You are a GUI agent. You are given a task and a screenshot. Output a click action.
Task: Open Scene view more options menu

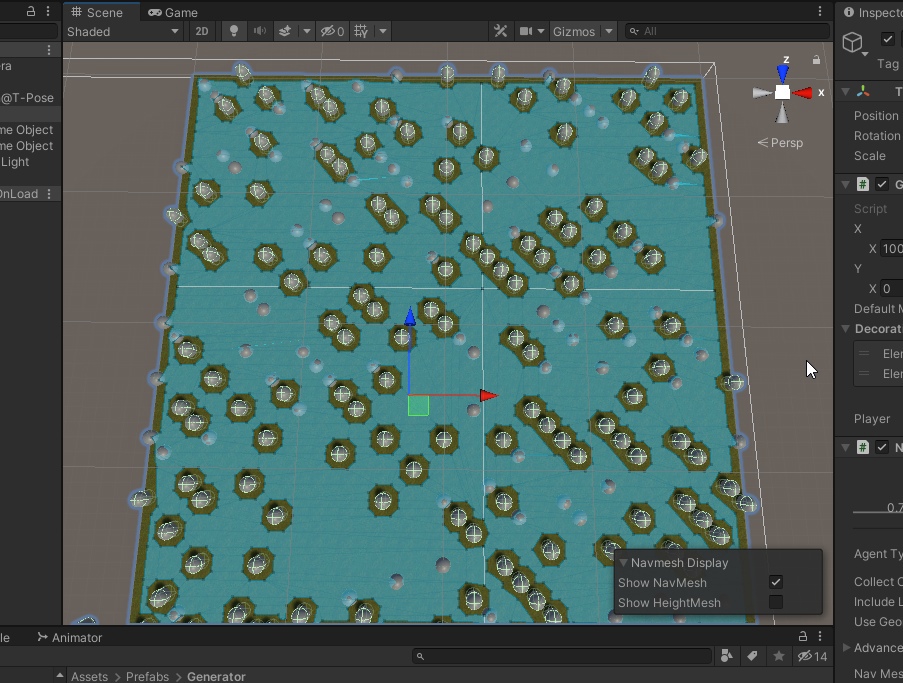pos(820,12)
